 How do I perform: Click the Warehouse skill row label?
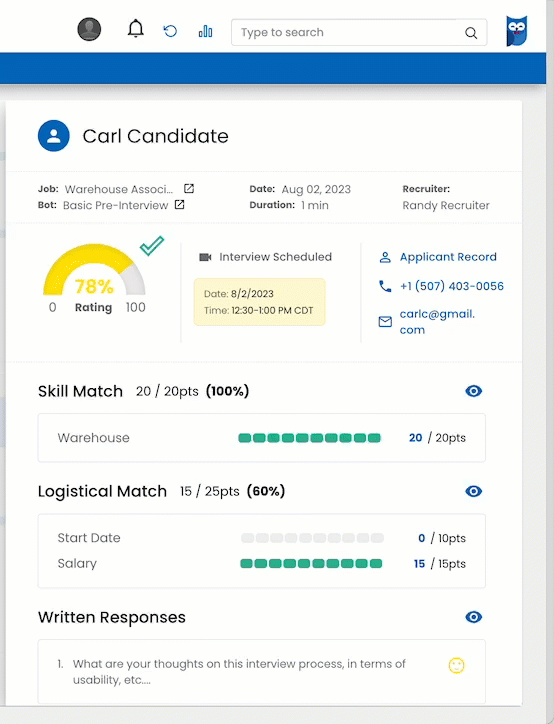click(94, 438)
